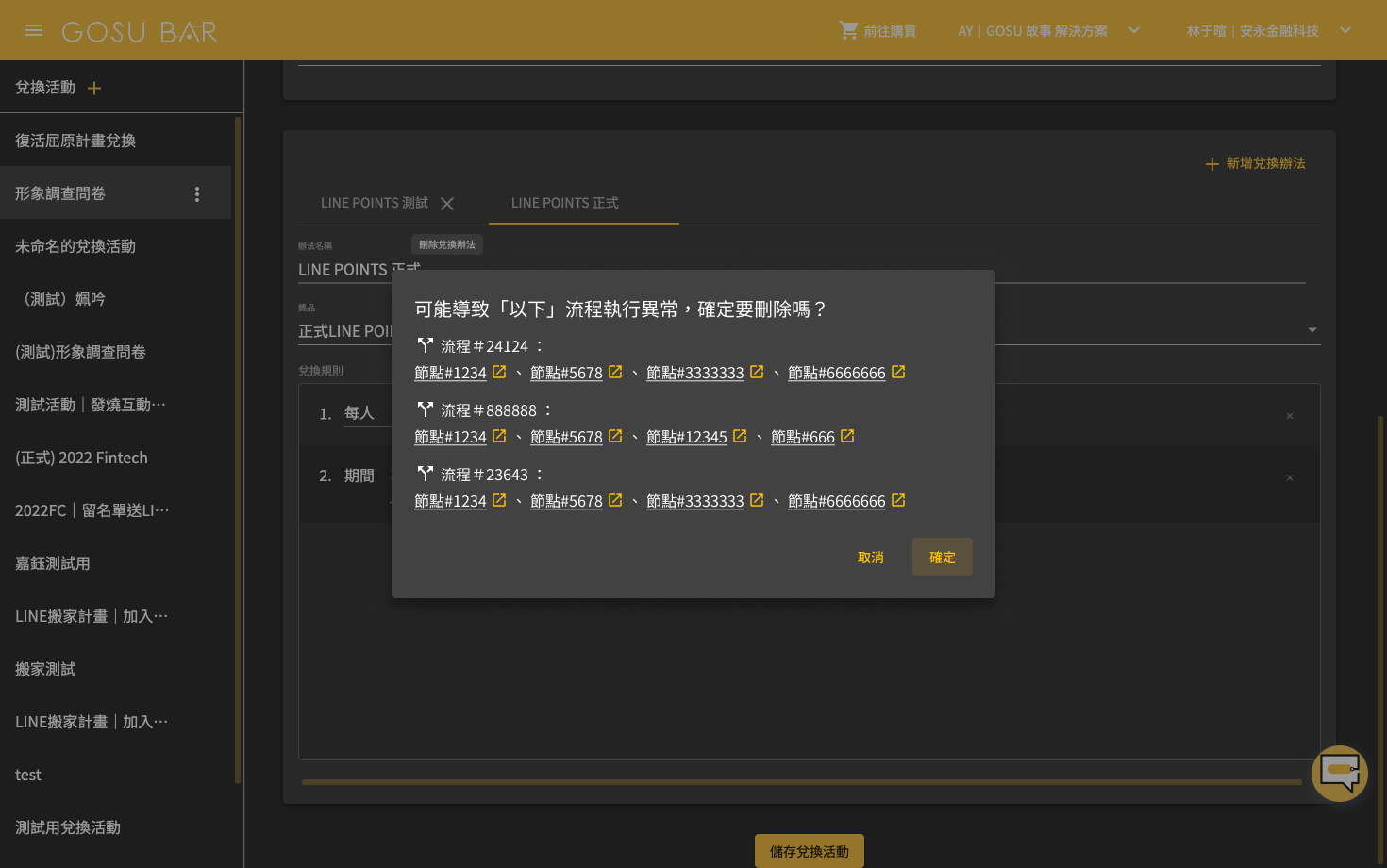This screenshot has height=868, width=1387.
Task: Click the shopping cart icon
Action: (849, 30)
